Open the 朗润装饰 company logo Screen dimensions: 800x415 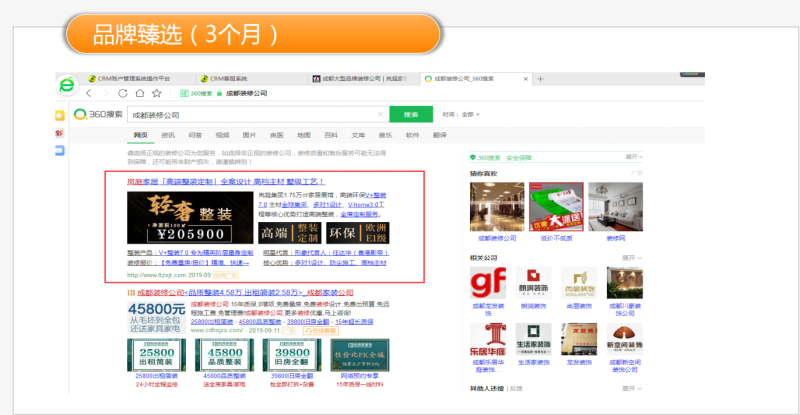pyautogui.click(x=533, y=283)
